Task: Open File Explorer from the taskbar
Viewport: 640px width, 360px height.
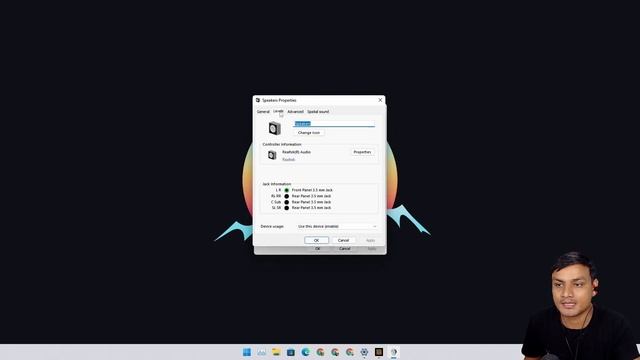Action: 276,352
